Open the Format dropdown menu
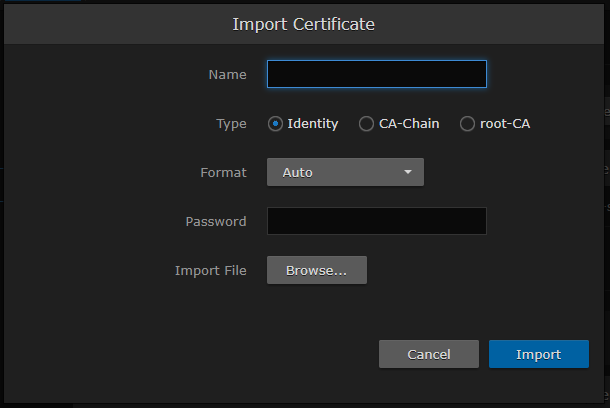 click(345, 172)
